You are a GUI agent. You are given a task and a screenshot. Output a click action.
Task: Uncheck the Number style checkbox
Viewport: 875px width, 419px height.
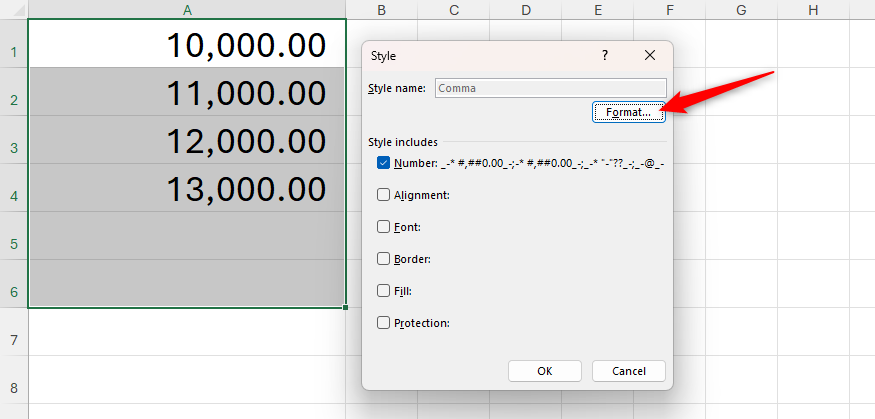[384, 162]
